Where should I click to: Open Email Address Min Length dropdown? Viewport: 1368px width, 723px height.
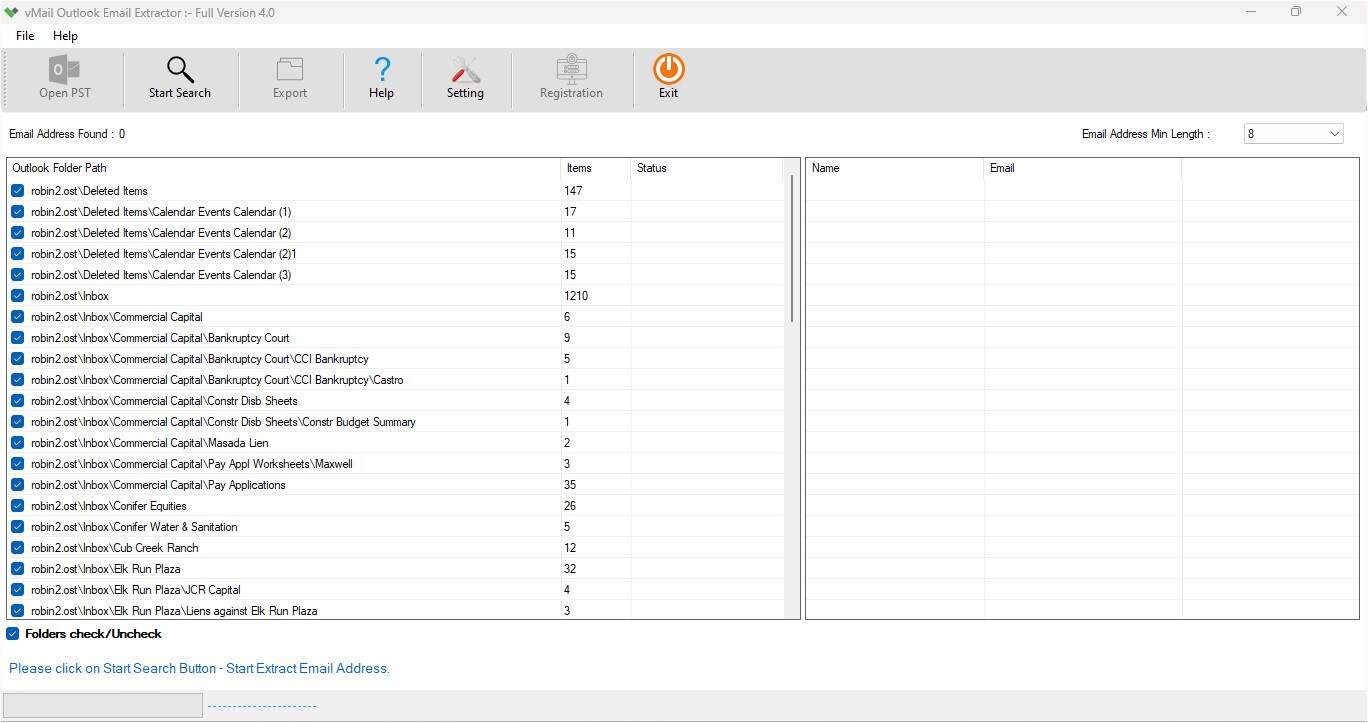1293,134
